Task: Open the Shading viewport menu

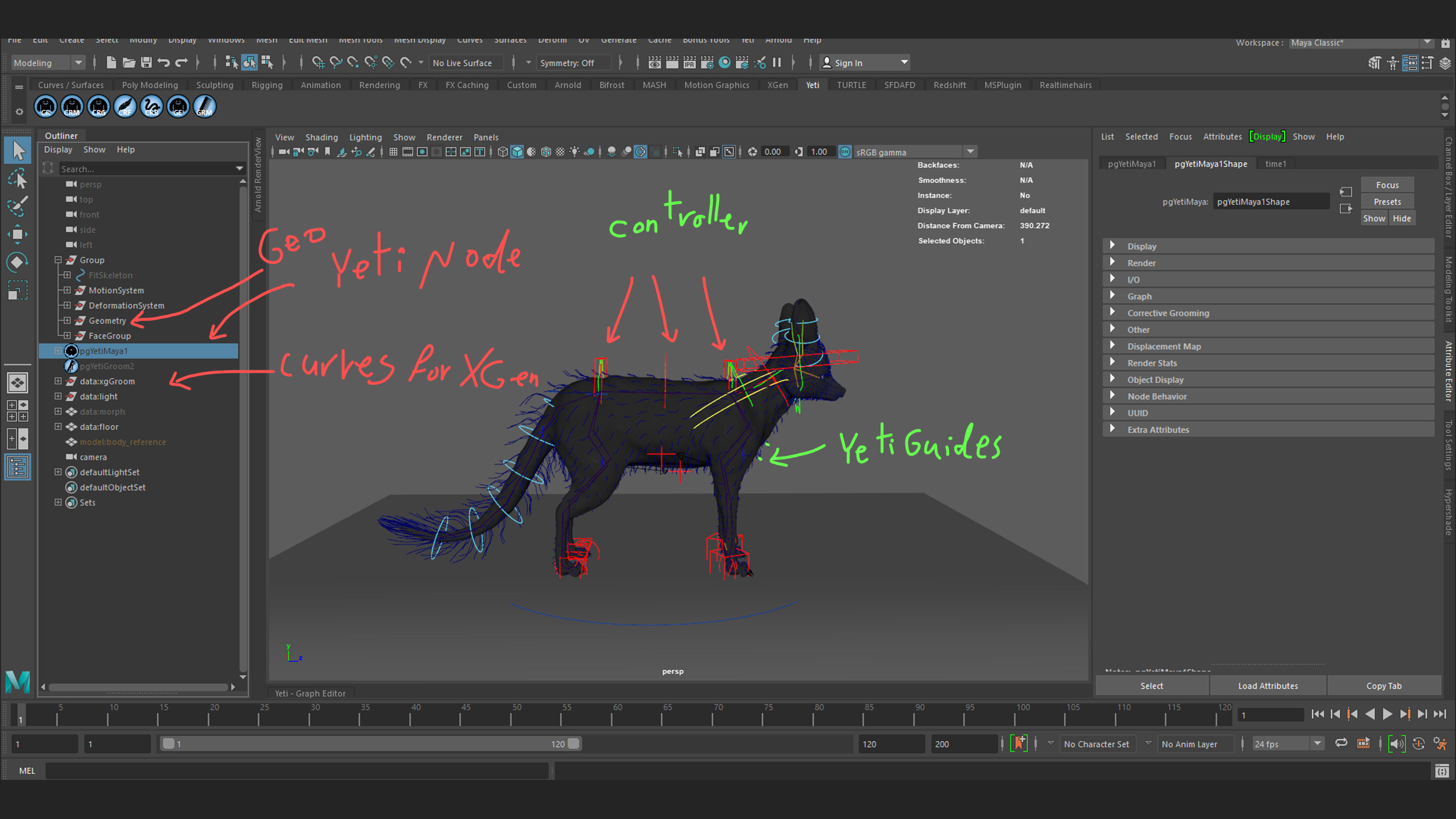Action: coord(322,137)
